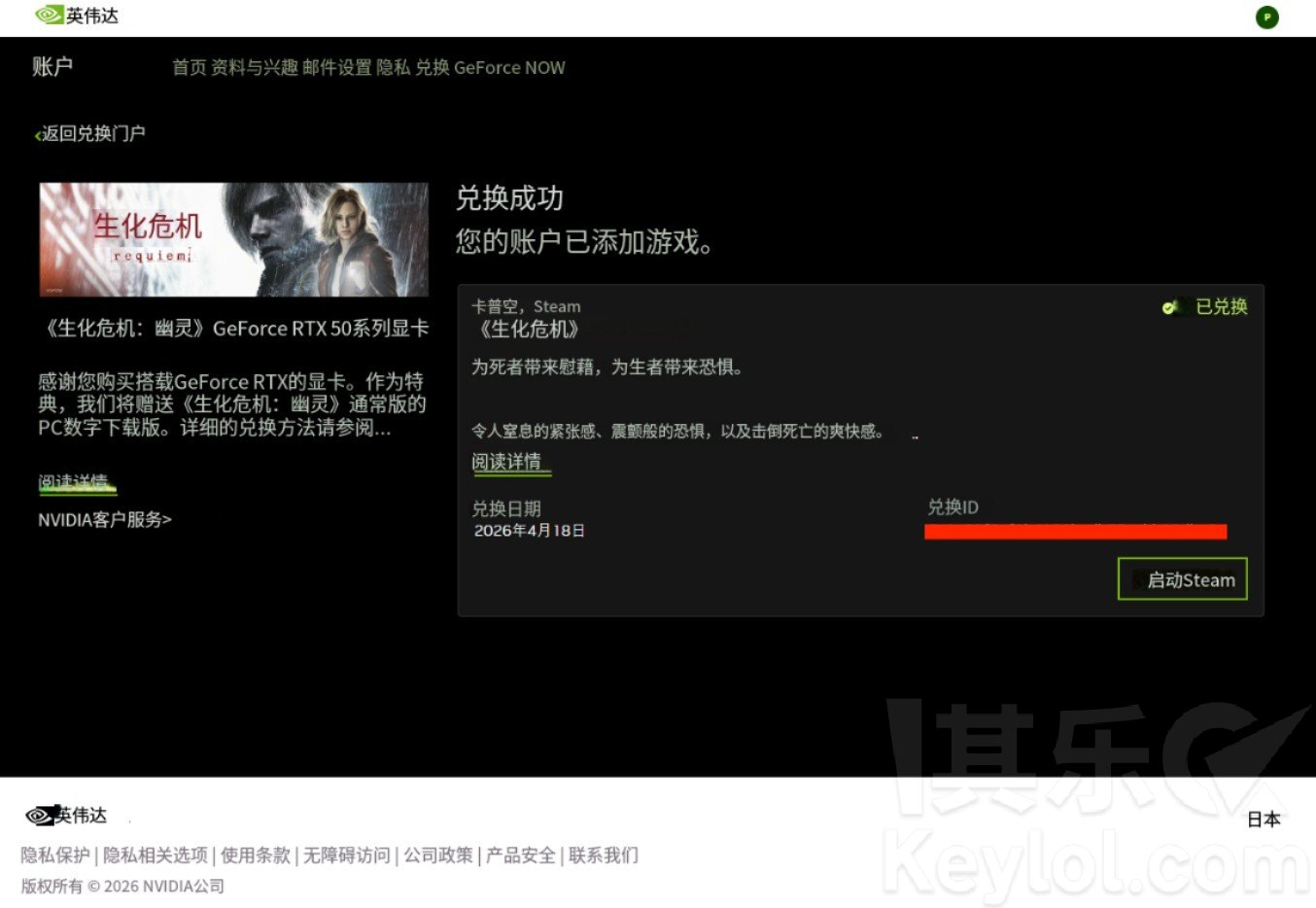Go to 隐私 navigation item
This screenshot has width=1316, height=908.
pyautogui.click(x=393, y=68)
